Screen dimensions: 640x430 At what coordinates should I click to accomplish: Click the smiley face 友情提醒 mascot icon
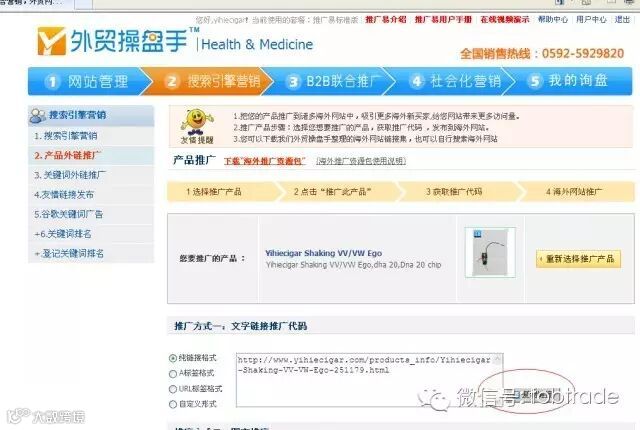click(x=198, y=122)
